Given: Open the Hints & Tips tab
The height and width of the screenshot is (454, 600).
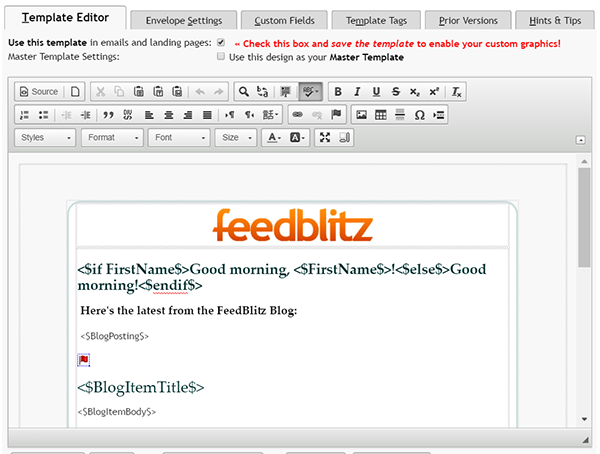Looking at the screenshot, I should point(555,20).
